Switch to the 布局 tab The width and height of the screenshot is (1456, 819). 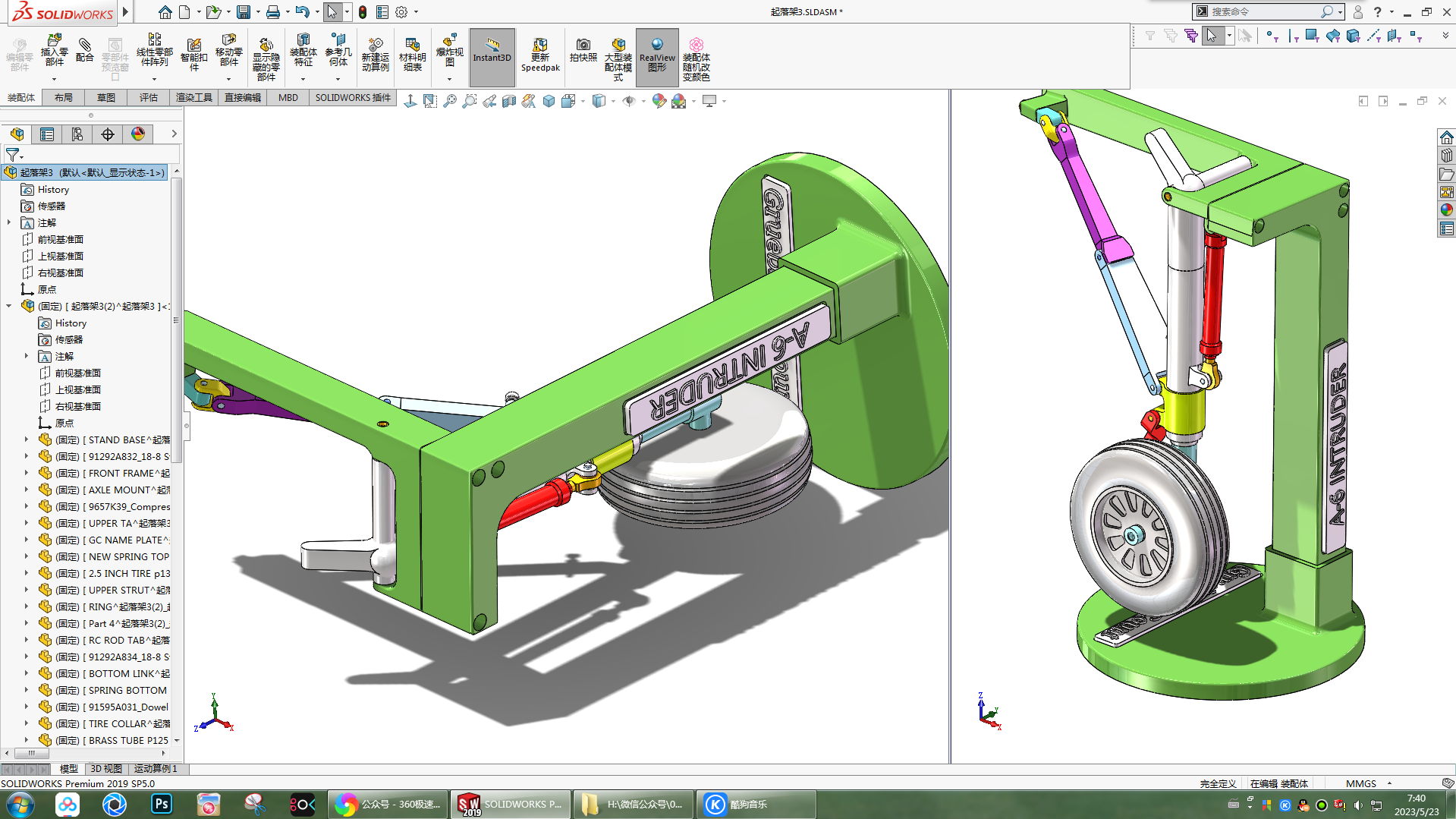click(64, 97)
